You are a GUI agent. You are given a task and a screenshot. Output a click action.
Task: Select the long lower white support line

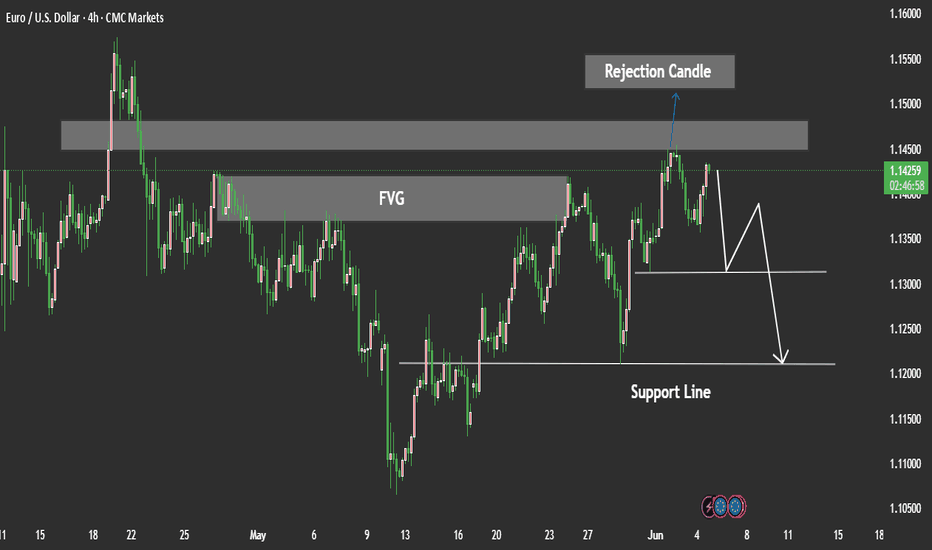[617, 363]
